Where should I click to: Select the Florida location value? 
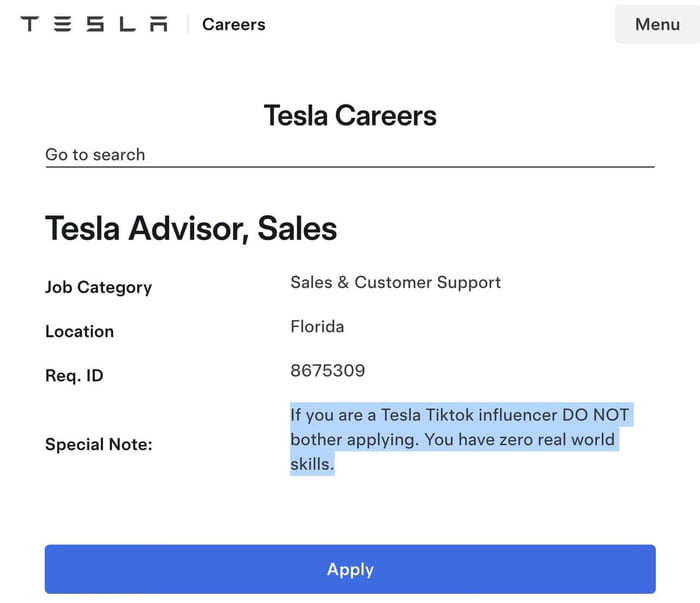point(317,326)
